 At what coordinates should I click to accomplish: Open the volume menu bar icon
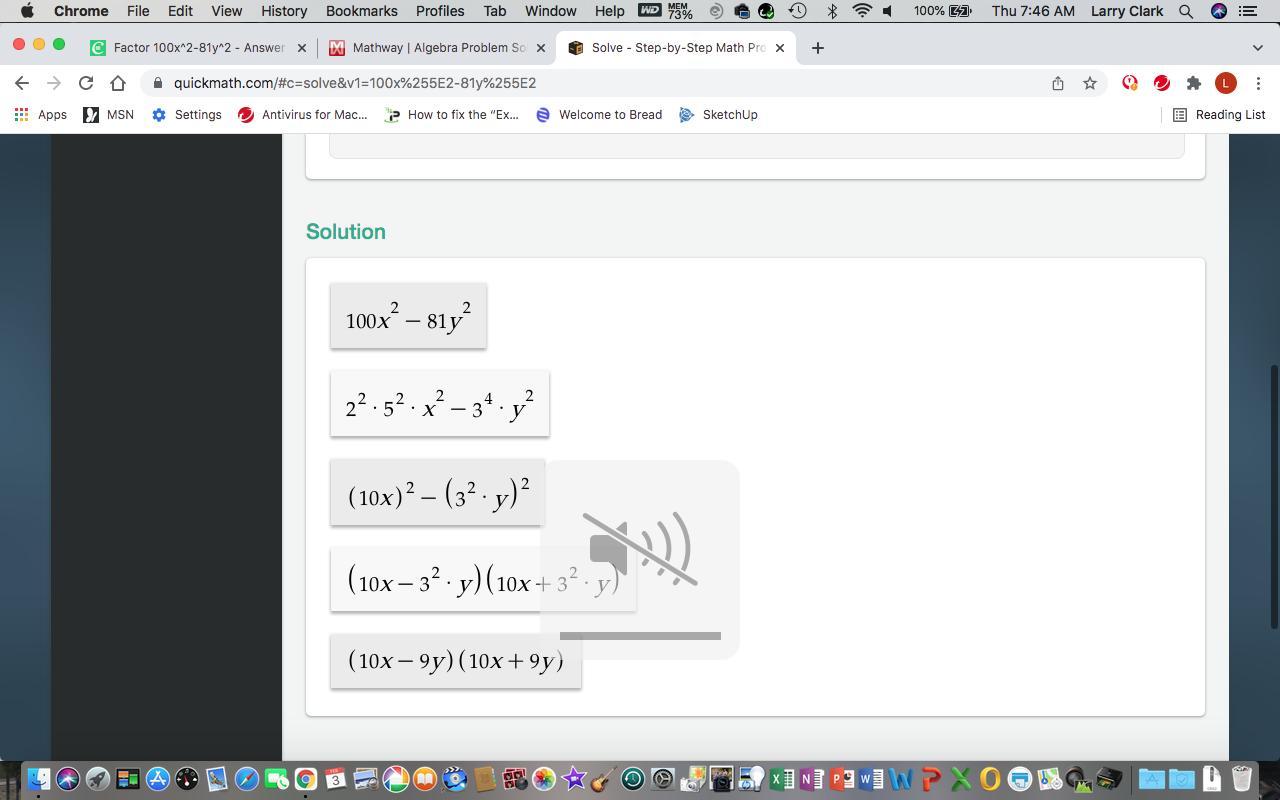[x=888, y=11]
